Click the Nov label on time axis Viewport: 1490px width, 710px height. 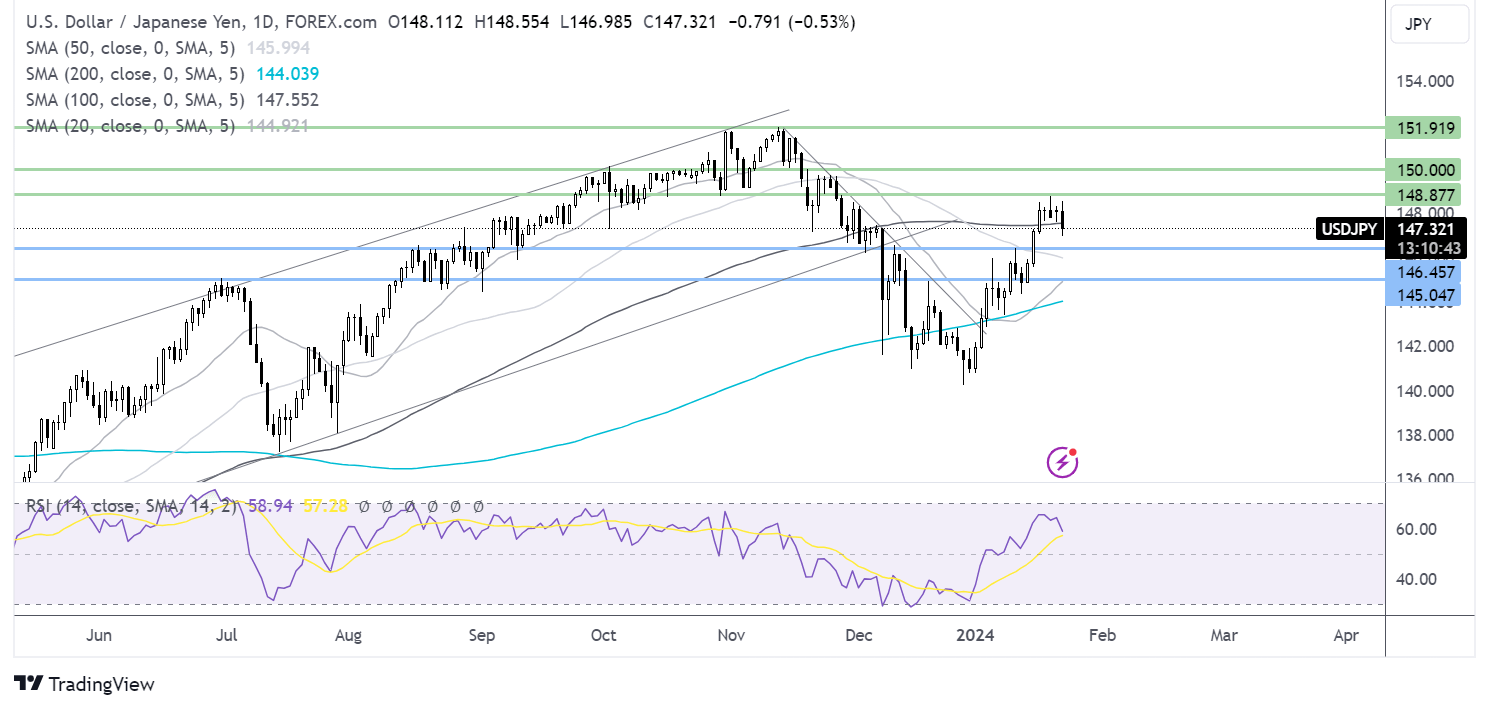coord(731,635)
